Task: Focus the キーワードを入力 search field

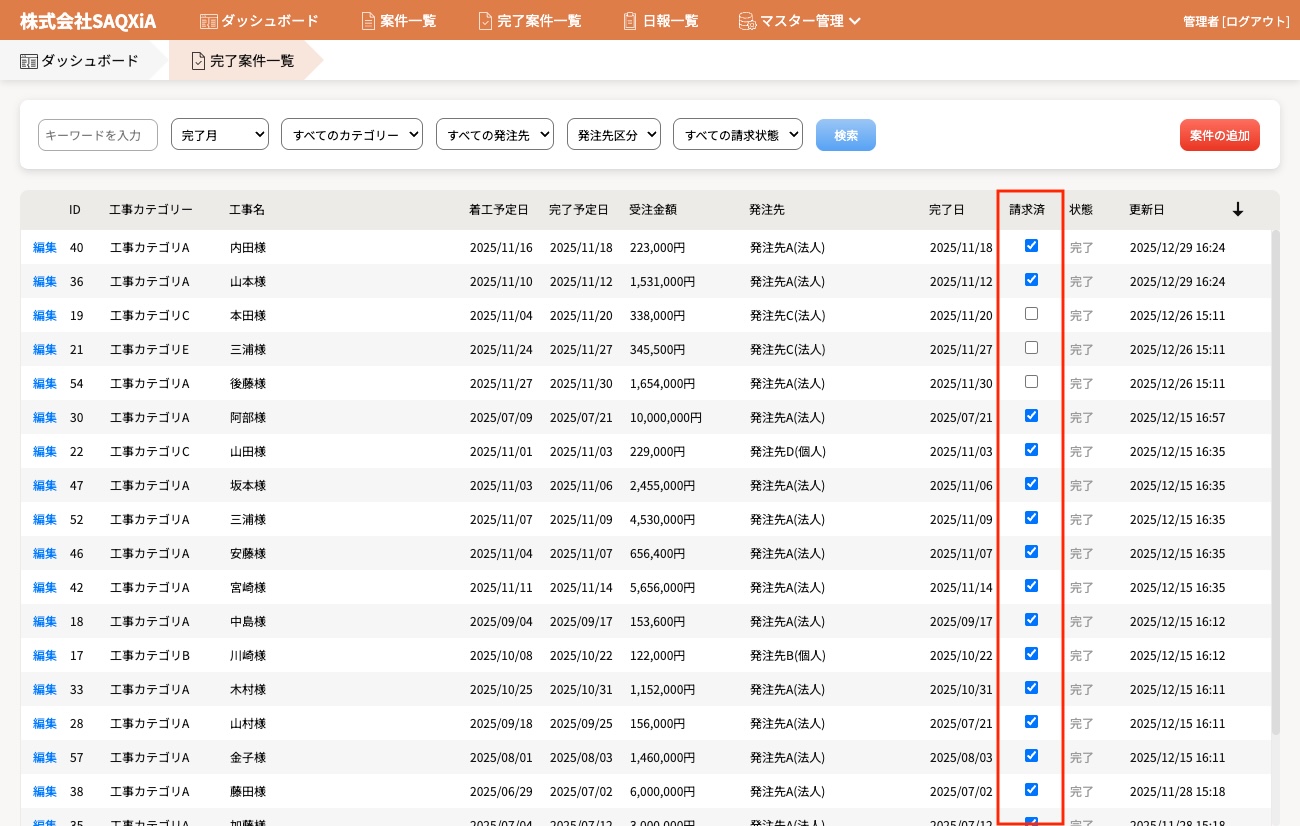Action: (x=98, y=135)
